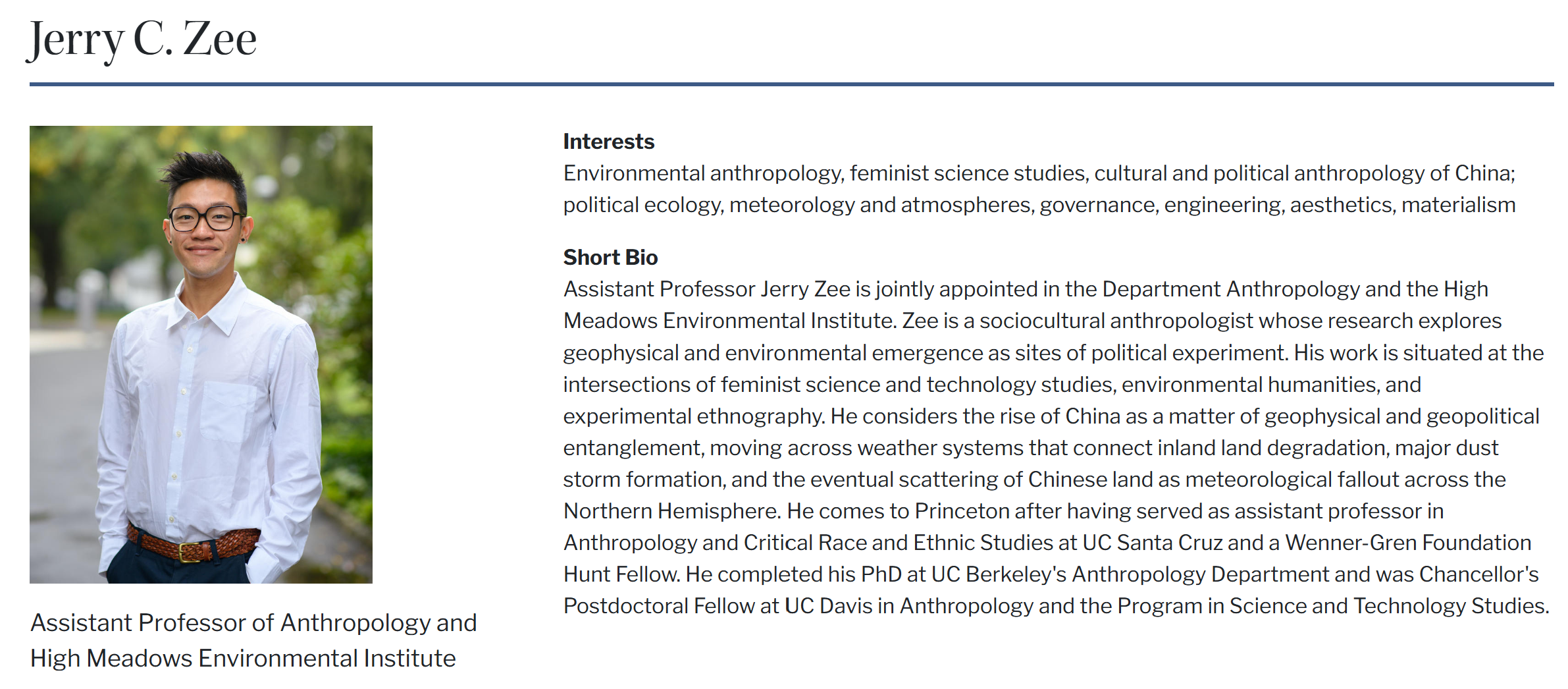Open Jerry Zee's profile photo
Image resolution: width=1568 pixels, height=689 pixels.
coord(201,354)
